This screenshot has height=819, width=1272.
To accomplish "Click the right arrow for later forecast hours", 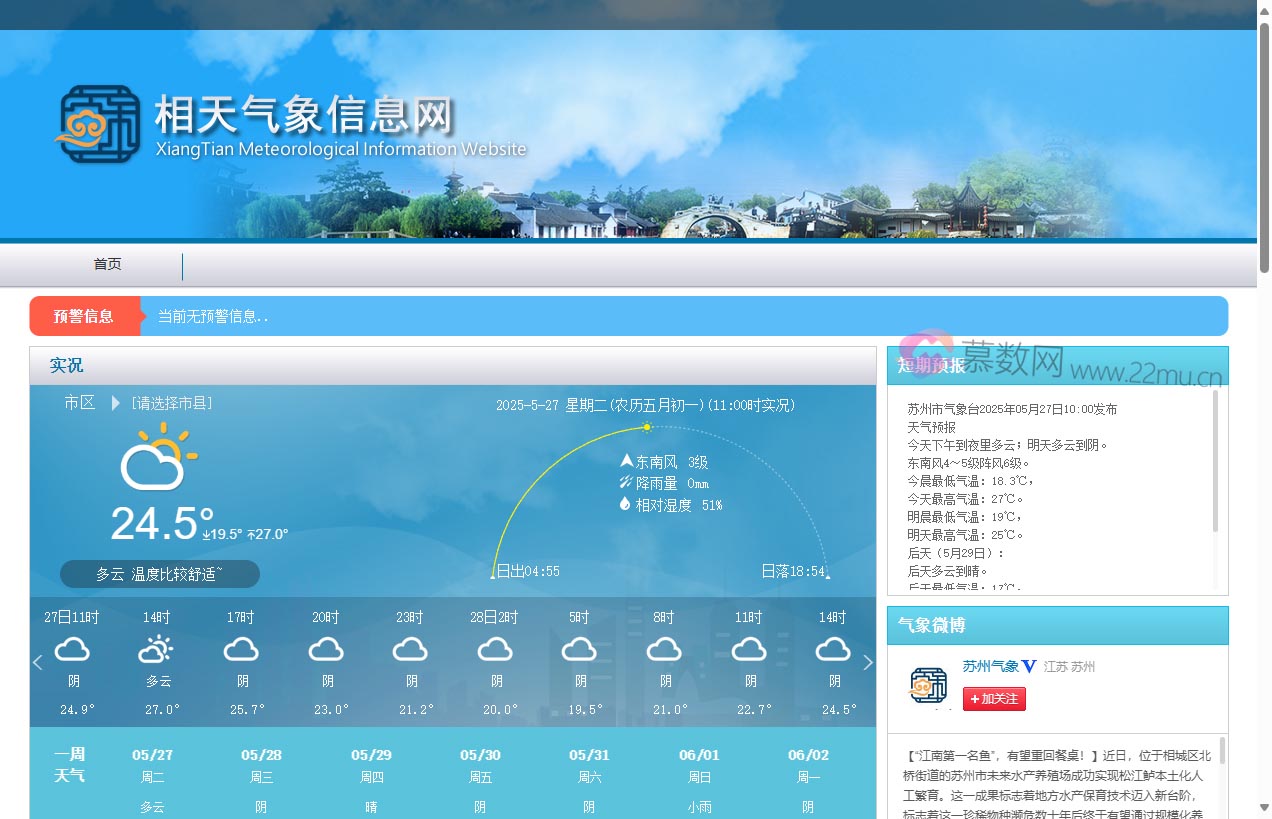I will 868,662.
